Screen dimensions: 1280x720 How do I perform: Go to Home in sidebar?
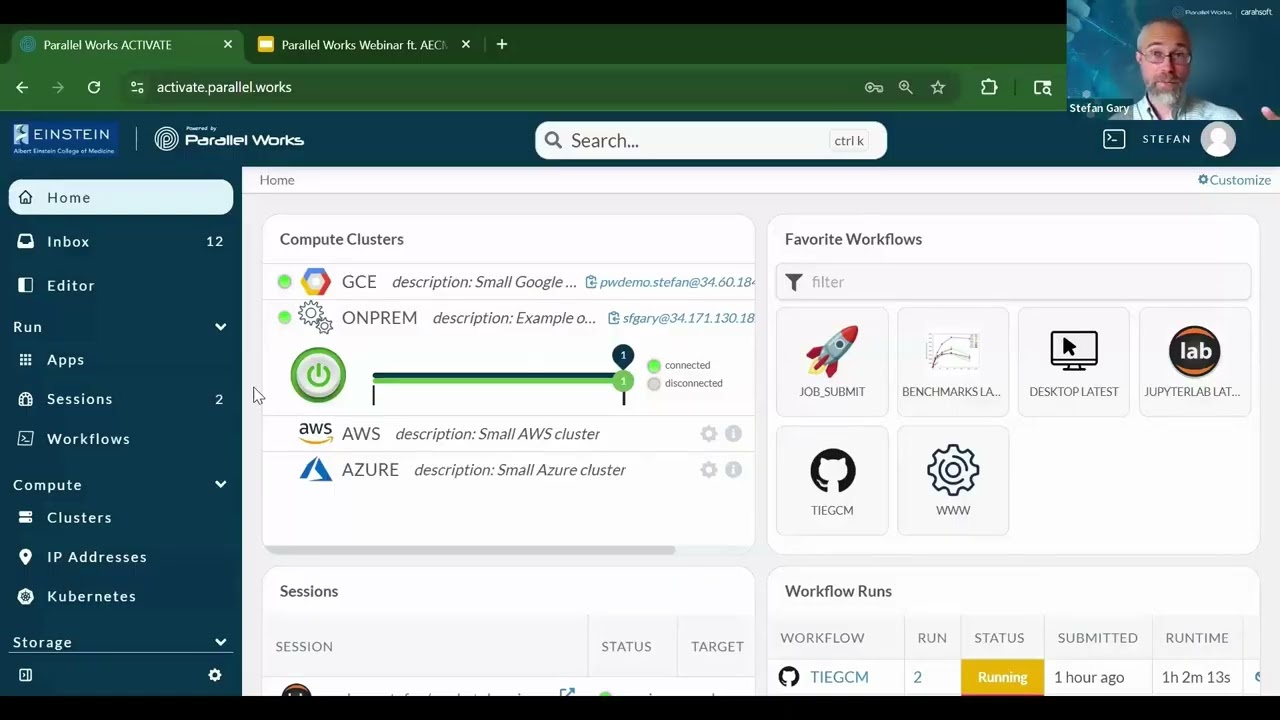pos(121,197)
